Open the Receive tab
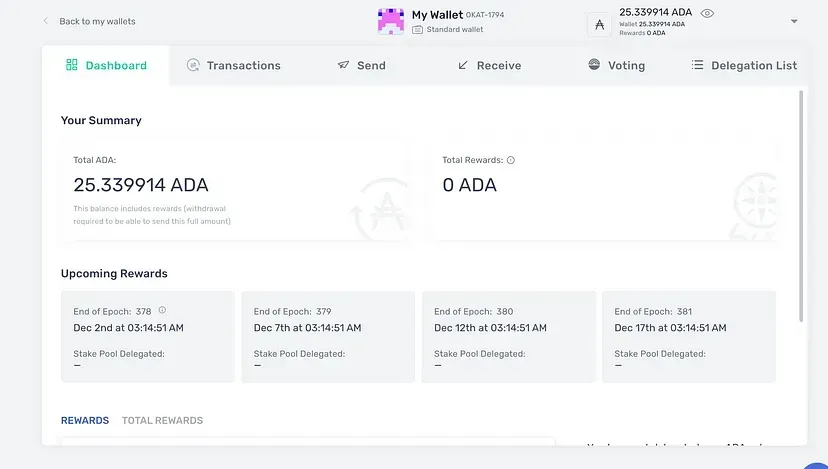Viewport: 828px width, 469px height. [489, 65]
